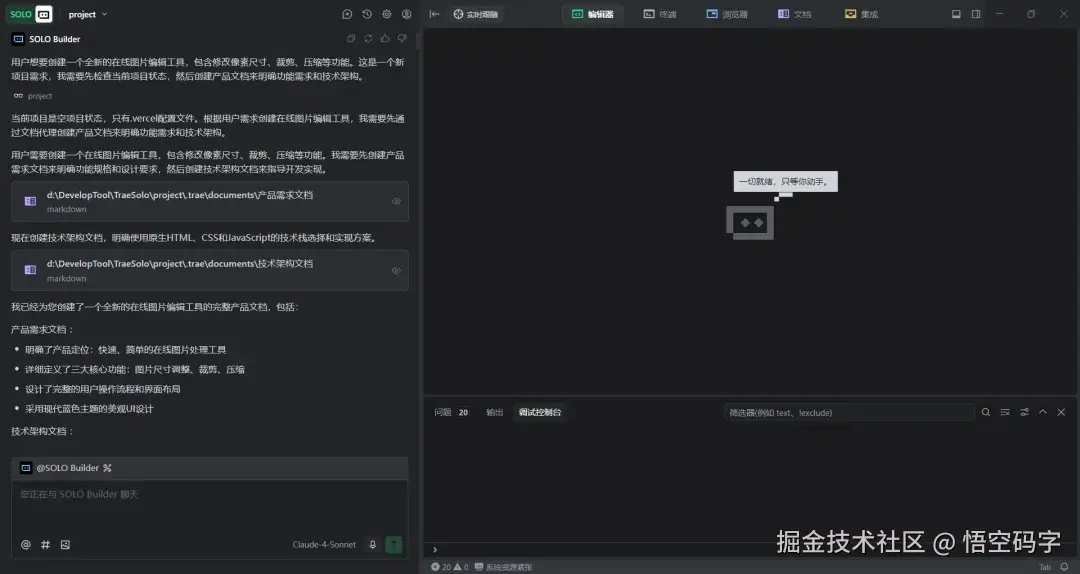Image resolution: width=1080 pixels, height=574 pixels.
Task: Preview 技术架构文档 with its eye icon
Action: [x=396, y=270]
